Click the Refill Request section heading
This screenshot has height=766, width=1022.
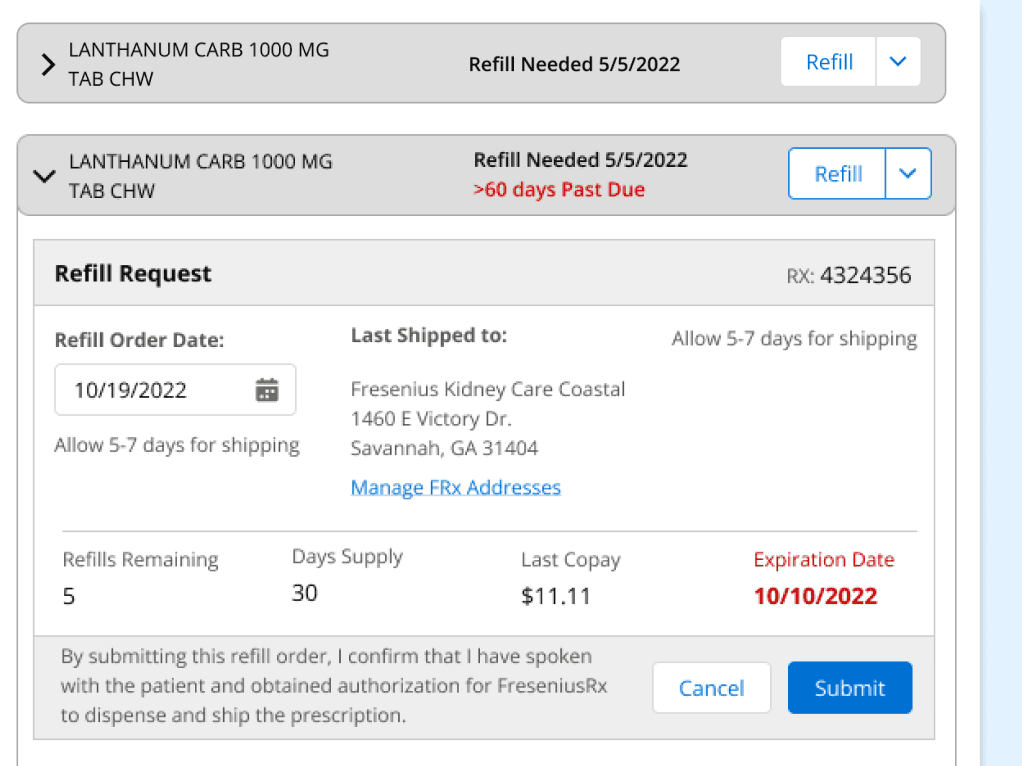tap(133, 274)
